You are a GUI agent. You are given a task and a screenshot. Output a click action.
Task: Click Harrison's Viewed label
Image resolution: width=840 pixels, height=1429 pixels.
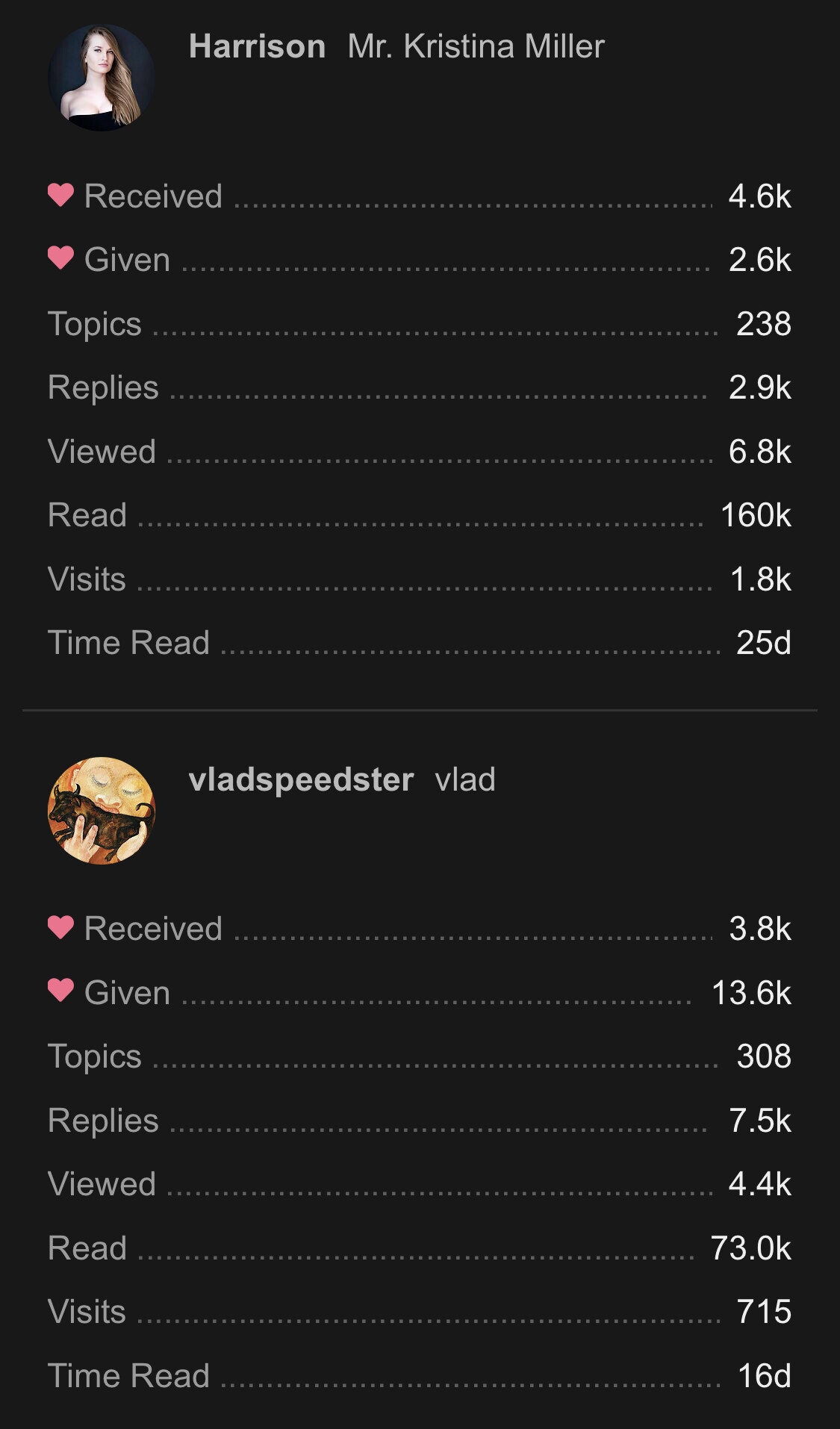click(x=102, y=452)
